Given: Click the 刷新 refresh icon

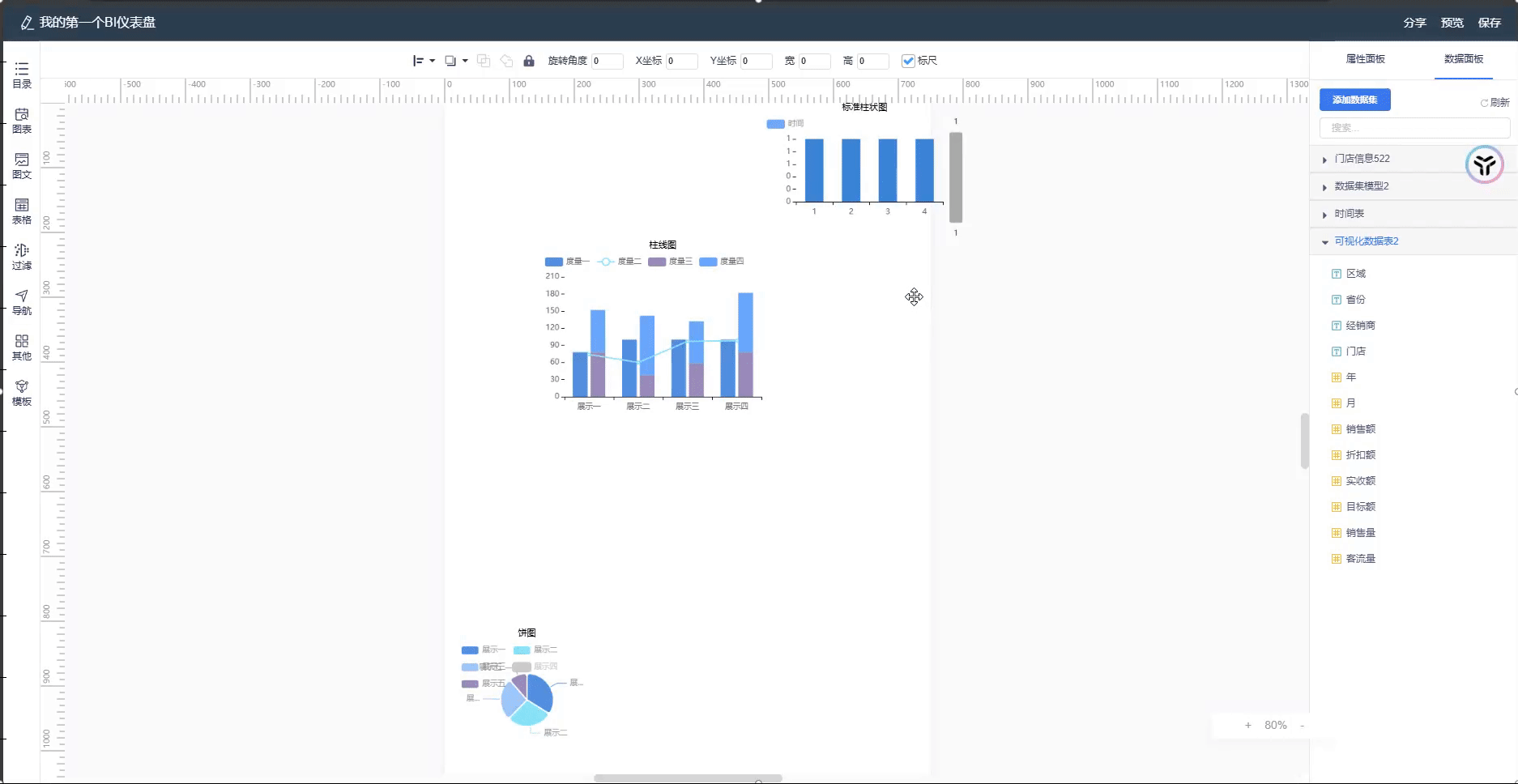Looking at the screenshot, I should 1484,103.
